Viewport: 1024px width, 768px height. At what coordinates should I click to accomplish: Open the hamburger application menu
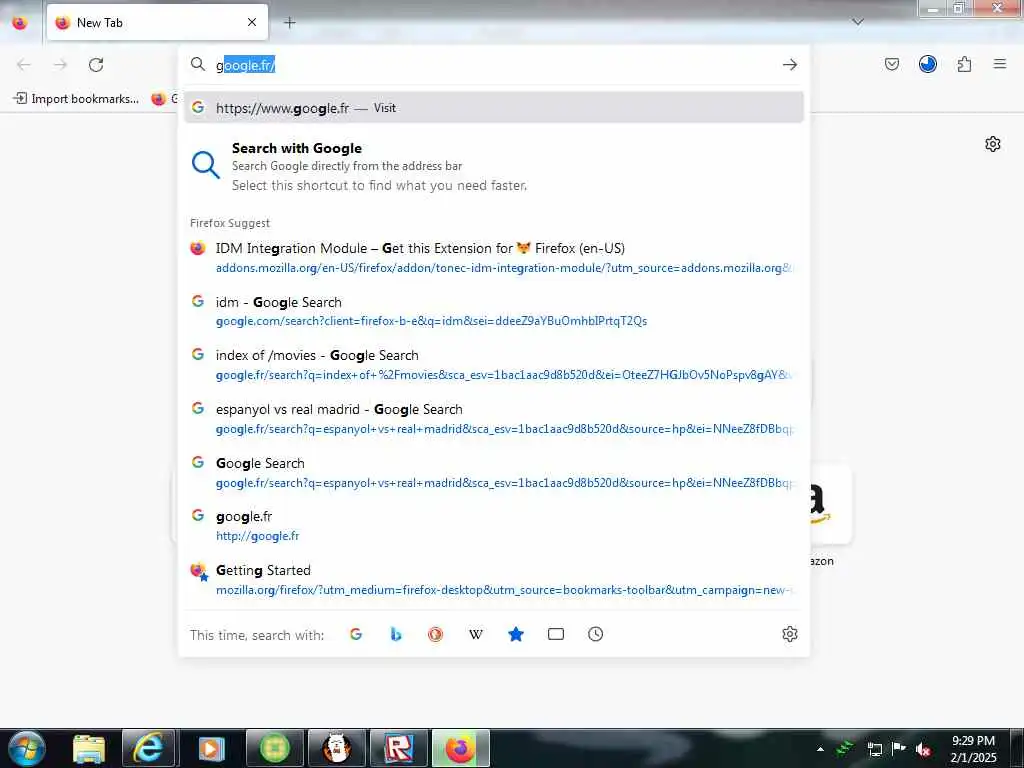[x=999, y=64]
